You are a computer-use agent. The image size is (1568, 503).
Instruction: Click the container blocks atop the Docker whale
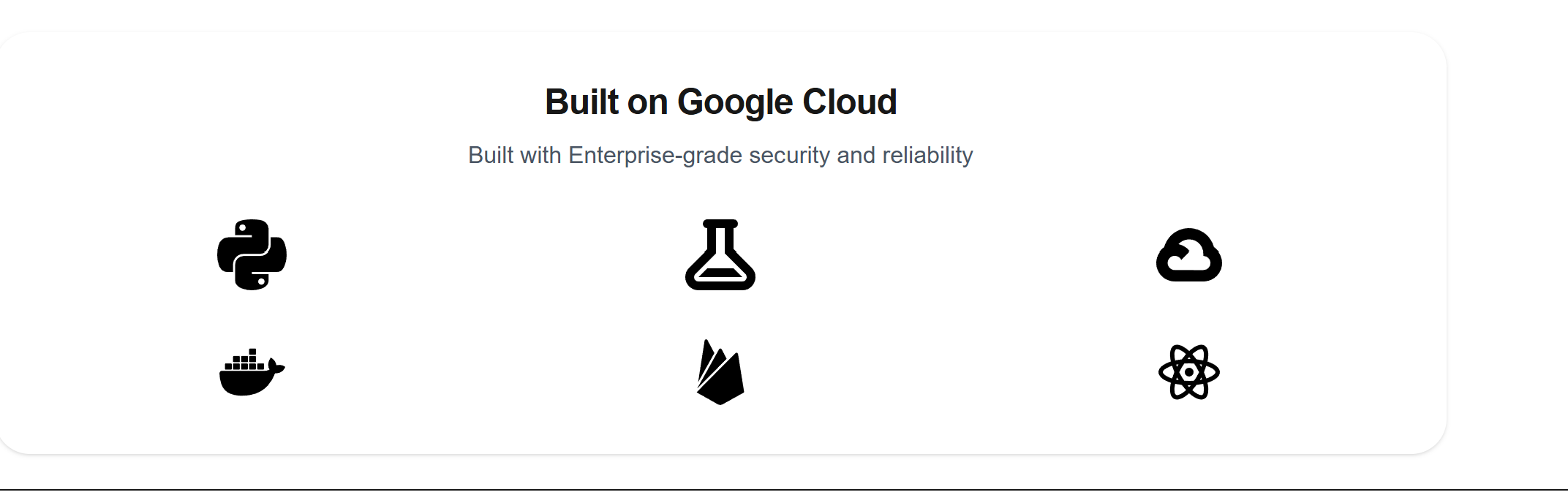pyautogui.click(x=244, y=360)
